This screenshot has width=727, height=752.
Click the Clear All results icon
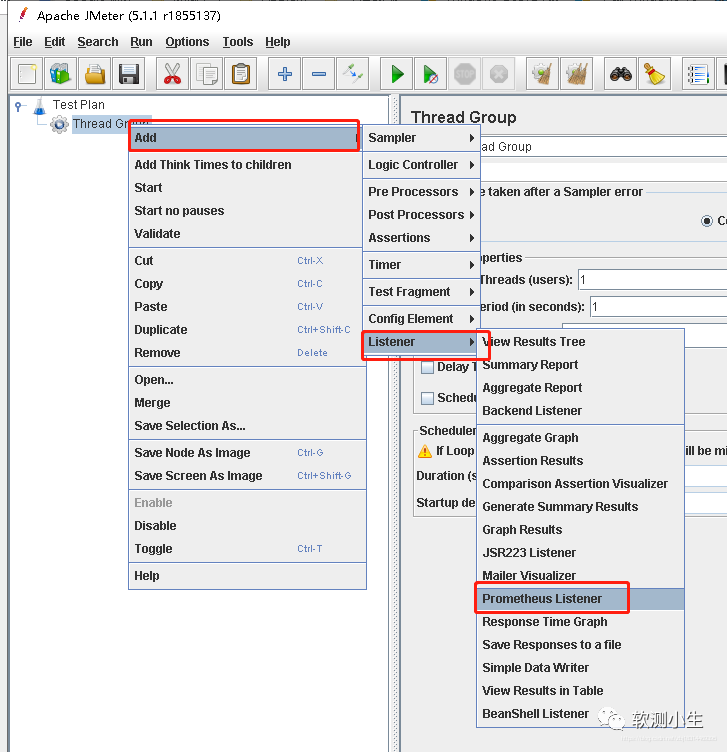coord(576,74)
